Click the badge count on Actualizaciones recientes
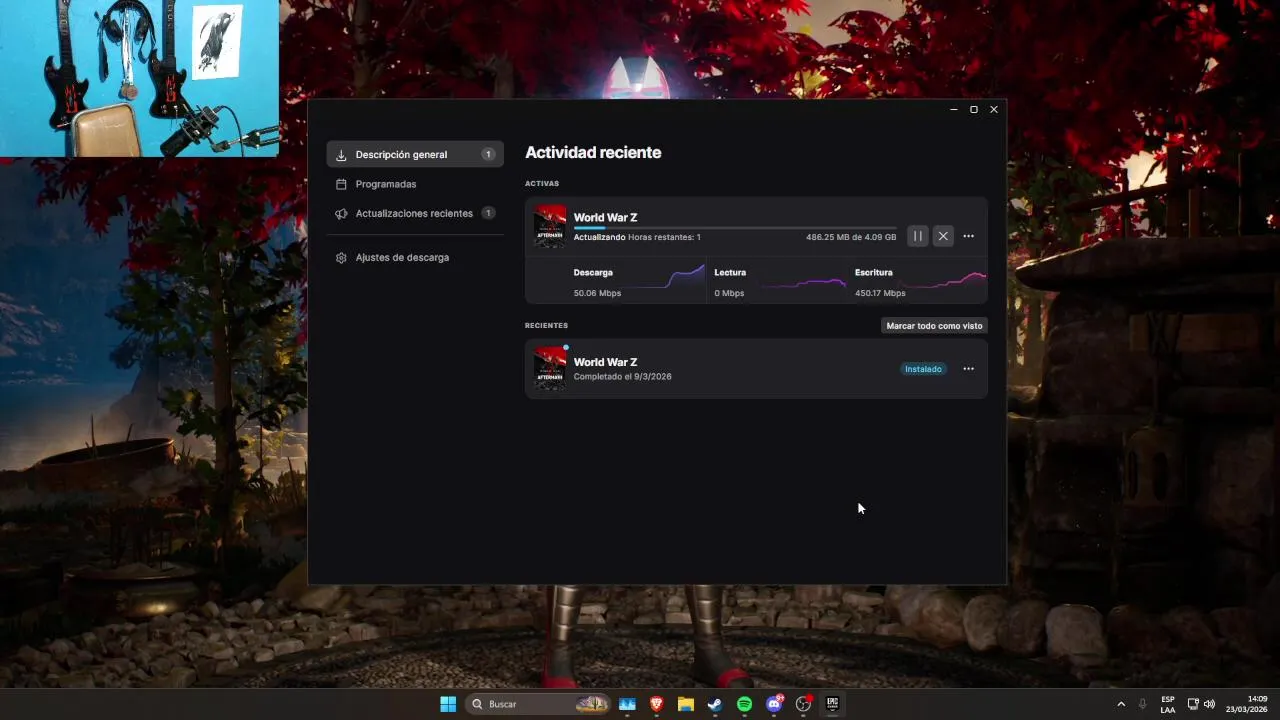 pos(488,213)
